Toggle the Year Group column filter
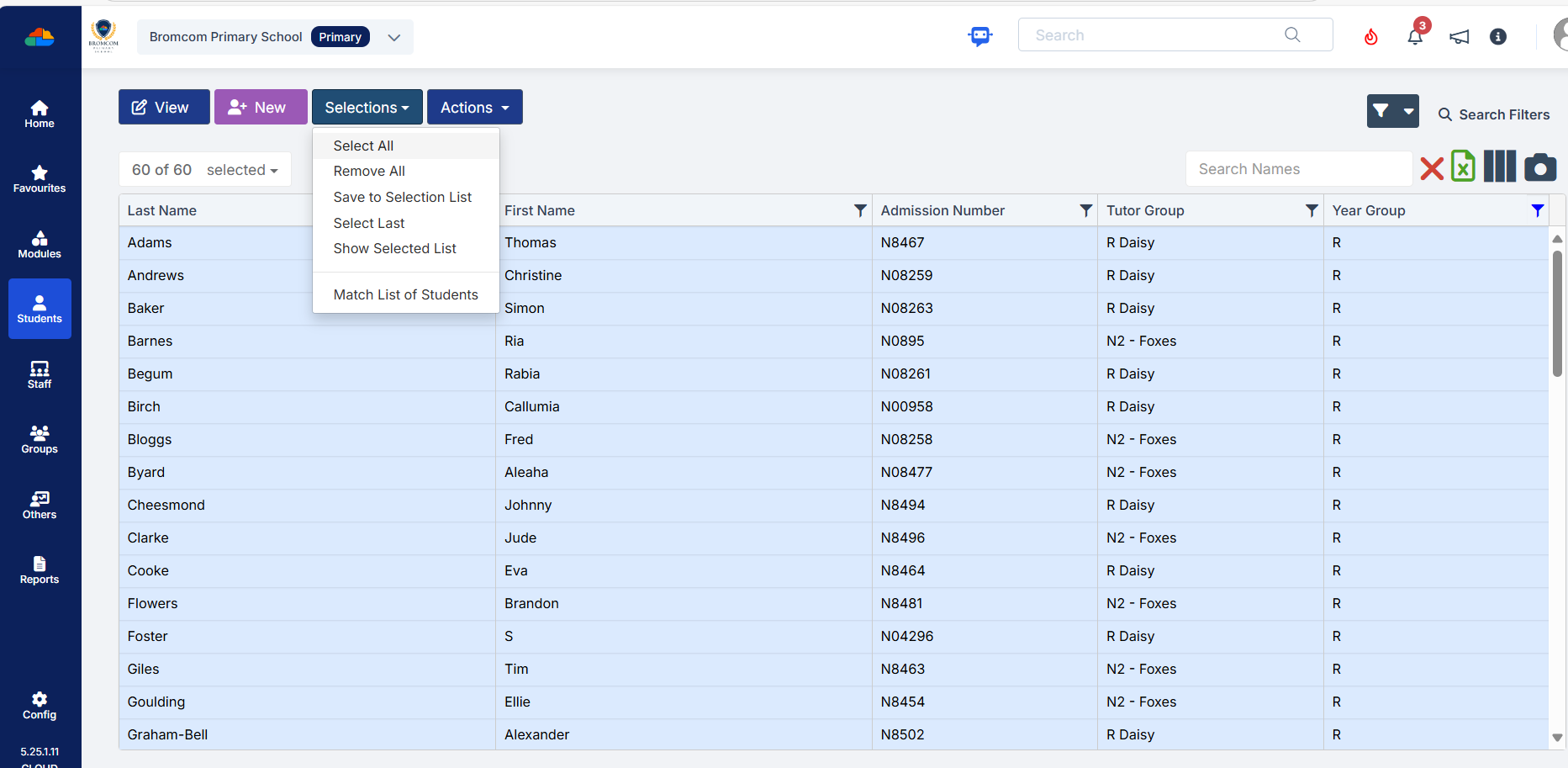Viewport: 1568px width, 768px height. point(1537,210)
